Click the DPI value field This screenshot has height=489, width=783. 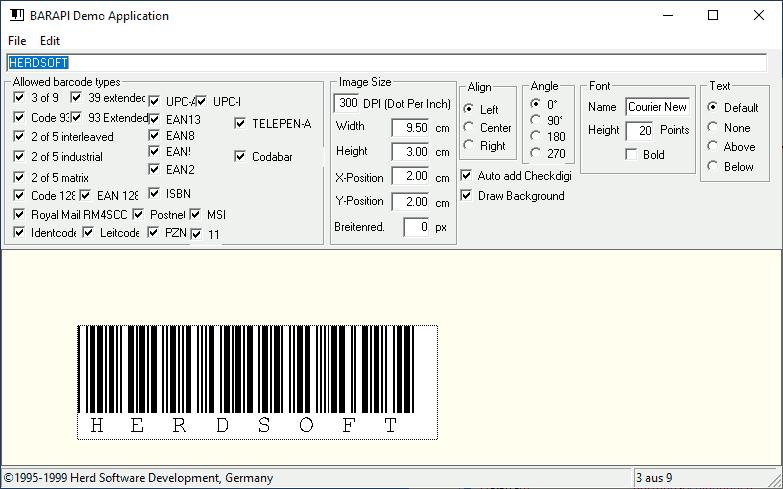click(347, 103)
